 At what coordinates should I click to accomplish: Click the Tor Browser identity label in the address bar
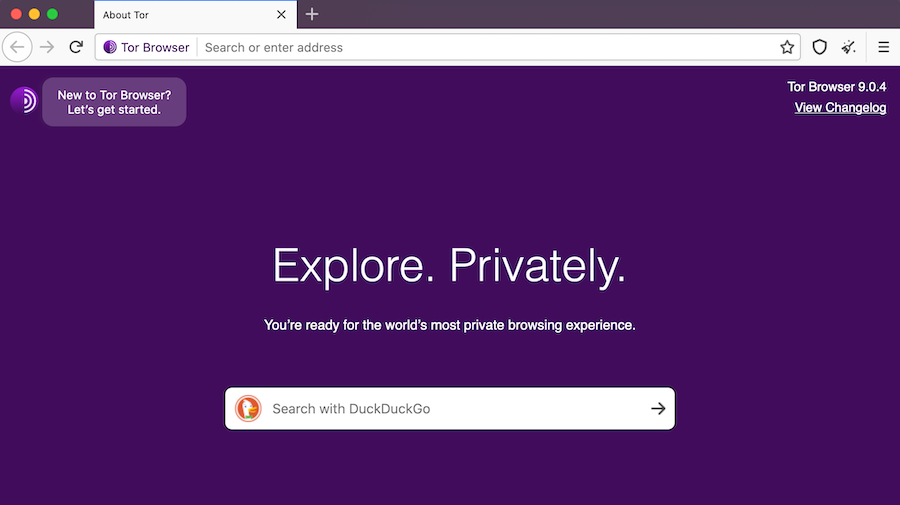pyautogui.click(x=146, y=47)
